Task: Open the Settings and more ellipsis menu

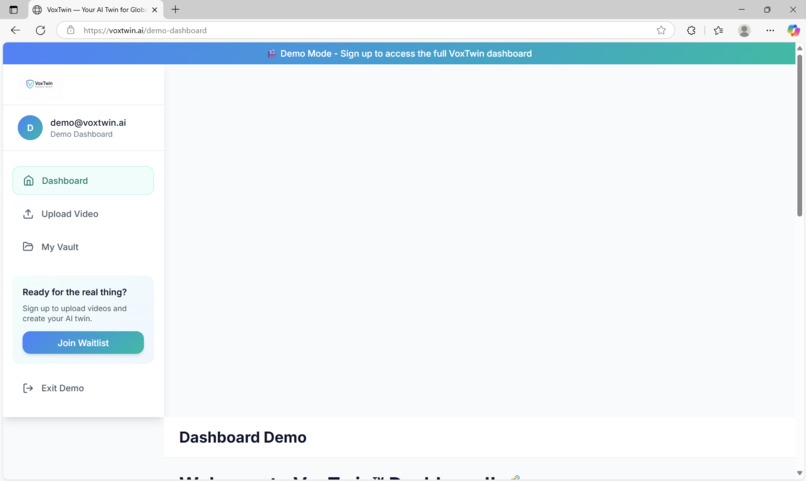Action: click(770, 30)
